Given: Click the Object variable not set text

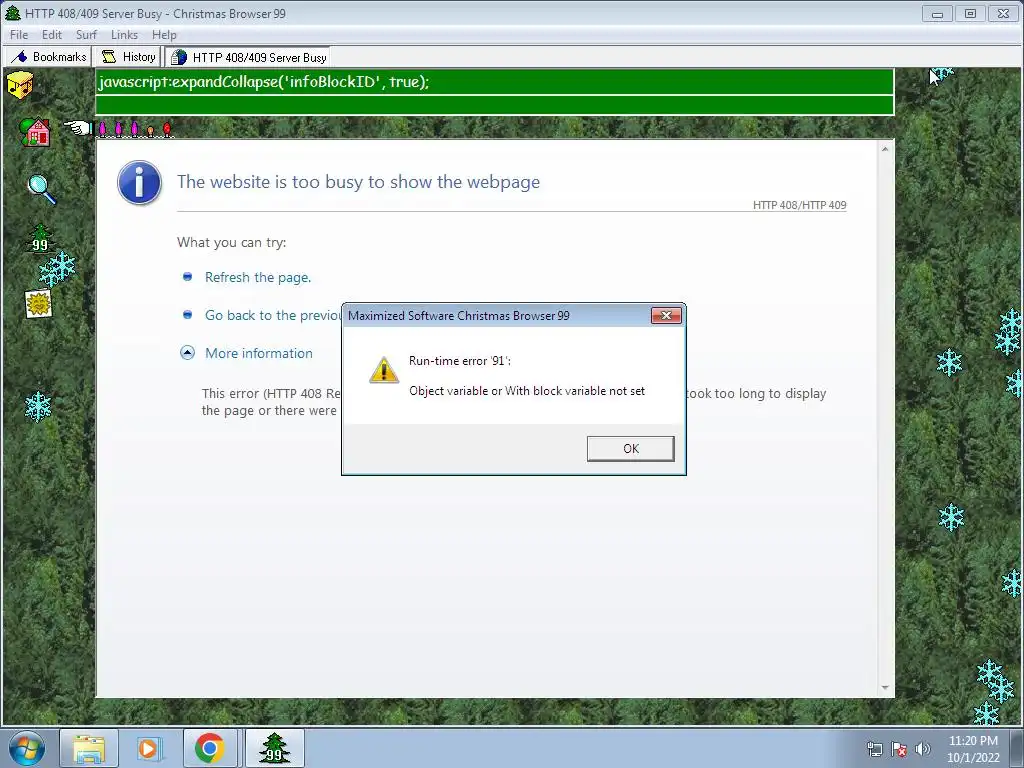Looking at the screenshot, I should (x=527, y=391).
